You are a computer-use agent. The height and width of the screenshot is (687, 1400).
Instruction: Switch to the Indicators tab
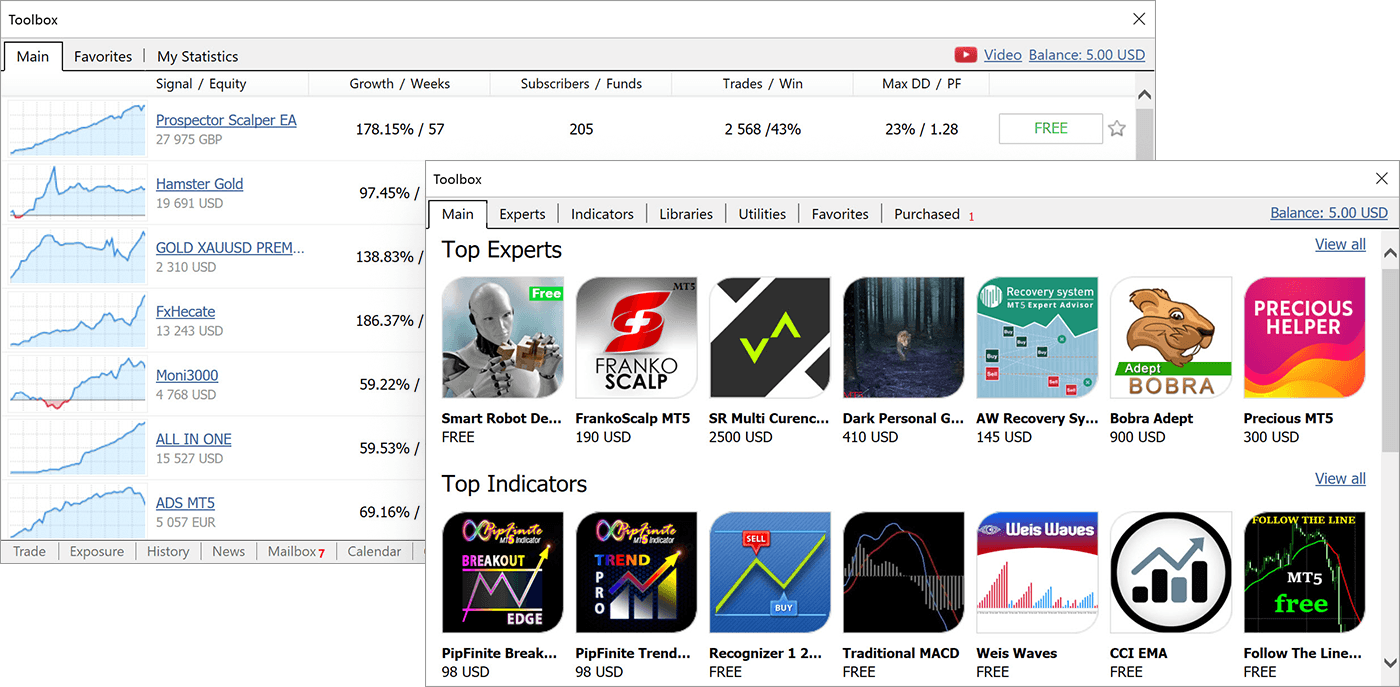602,214
